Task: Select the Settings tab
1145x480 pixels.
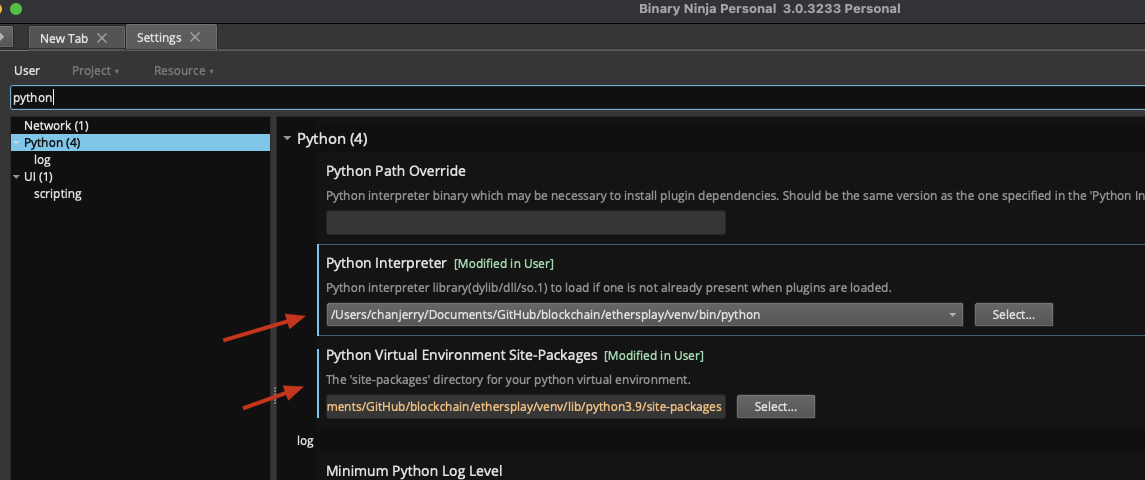Action: click(159, 37)
